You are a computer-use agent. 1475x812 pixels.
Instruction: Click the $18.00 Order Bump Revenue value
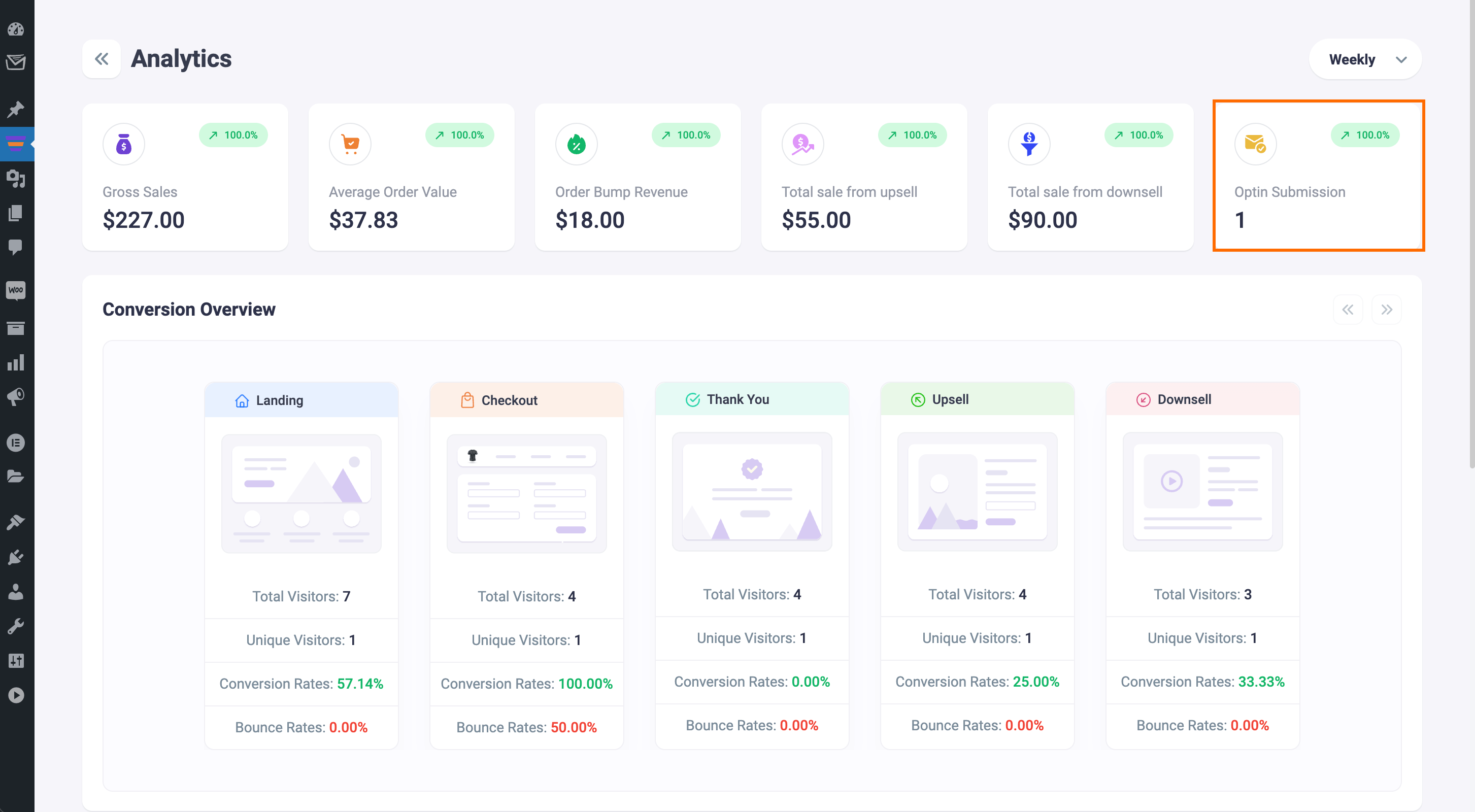tap(590, 220)
